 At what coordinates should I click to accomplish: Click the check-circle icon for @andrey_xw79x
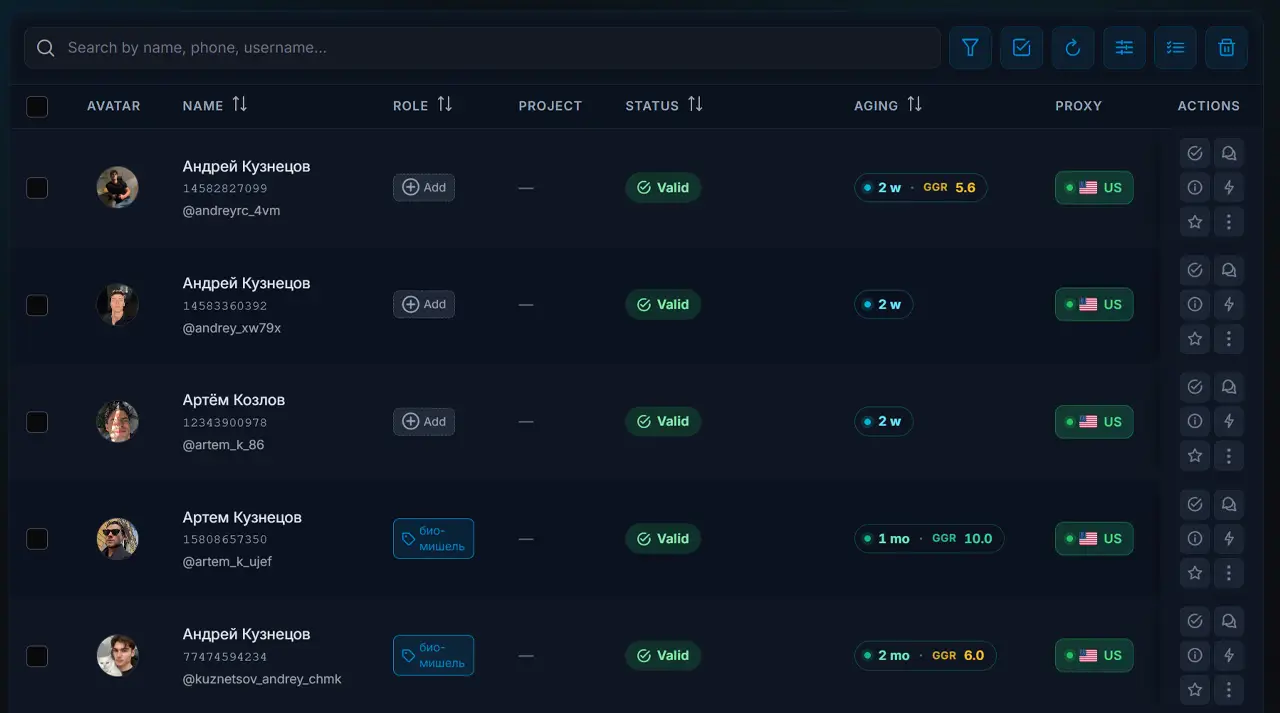coord(1194,270)
